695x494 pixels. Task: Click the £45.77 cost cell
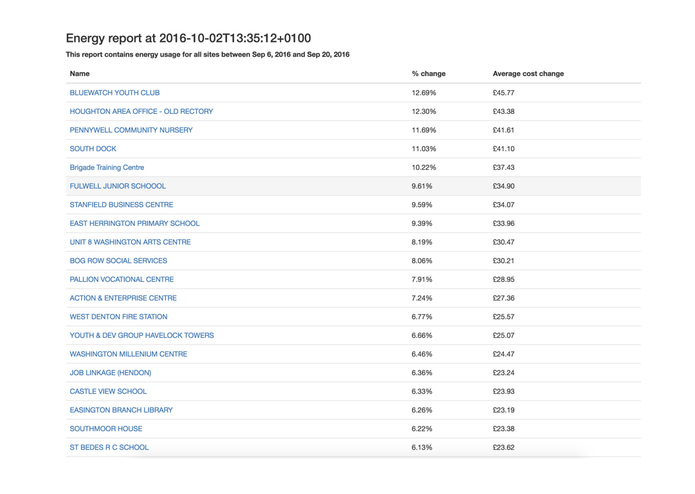503,93
